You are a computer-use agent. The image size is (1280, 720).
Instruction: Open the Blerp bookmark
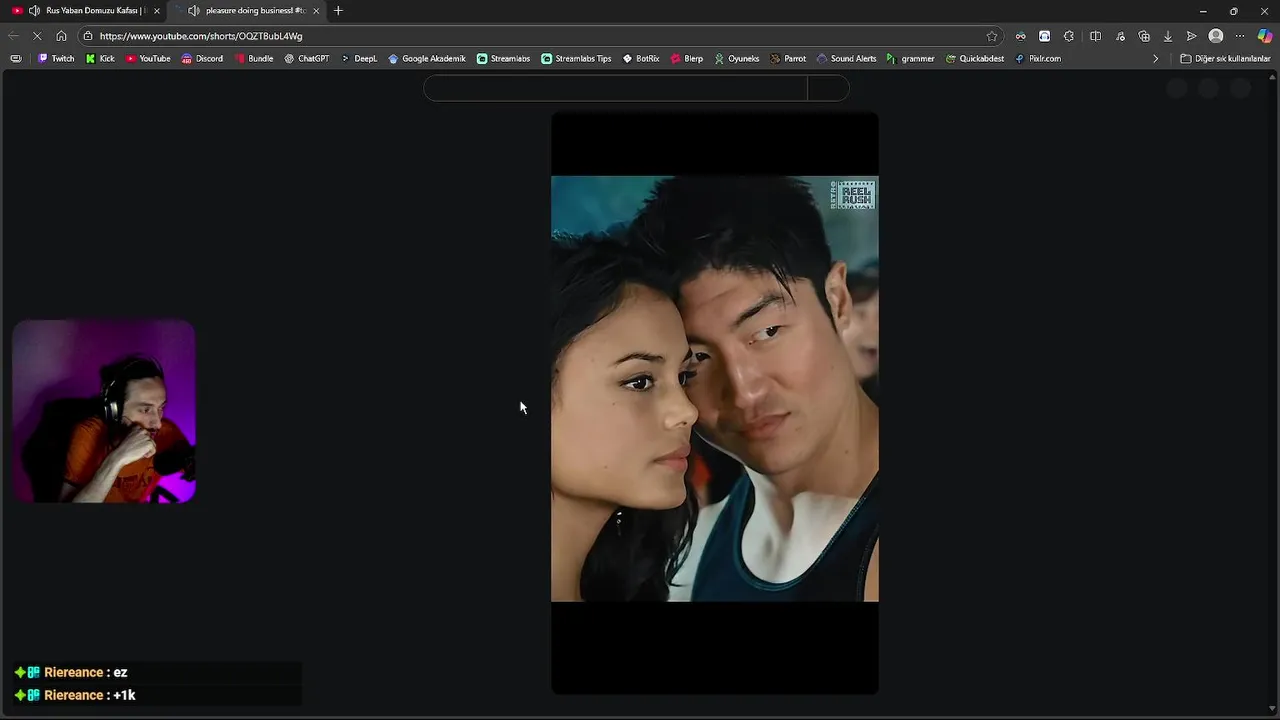687,59
